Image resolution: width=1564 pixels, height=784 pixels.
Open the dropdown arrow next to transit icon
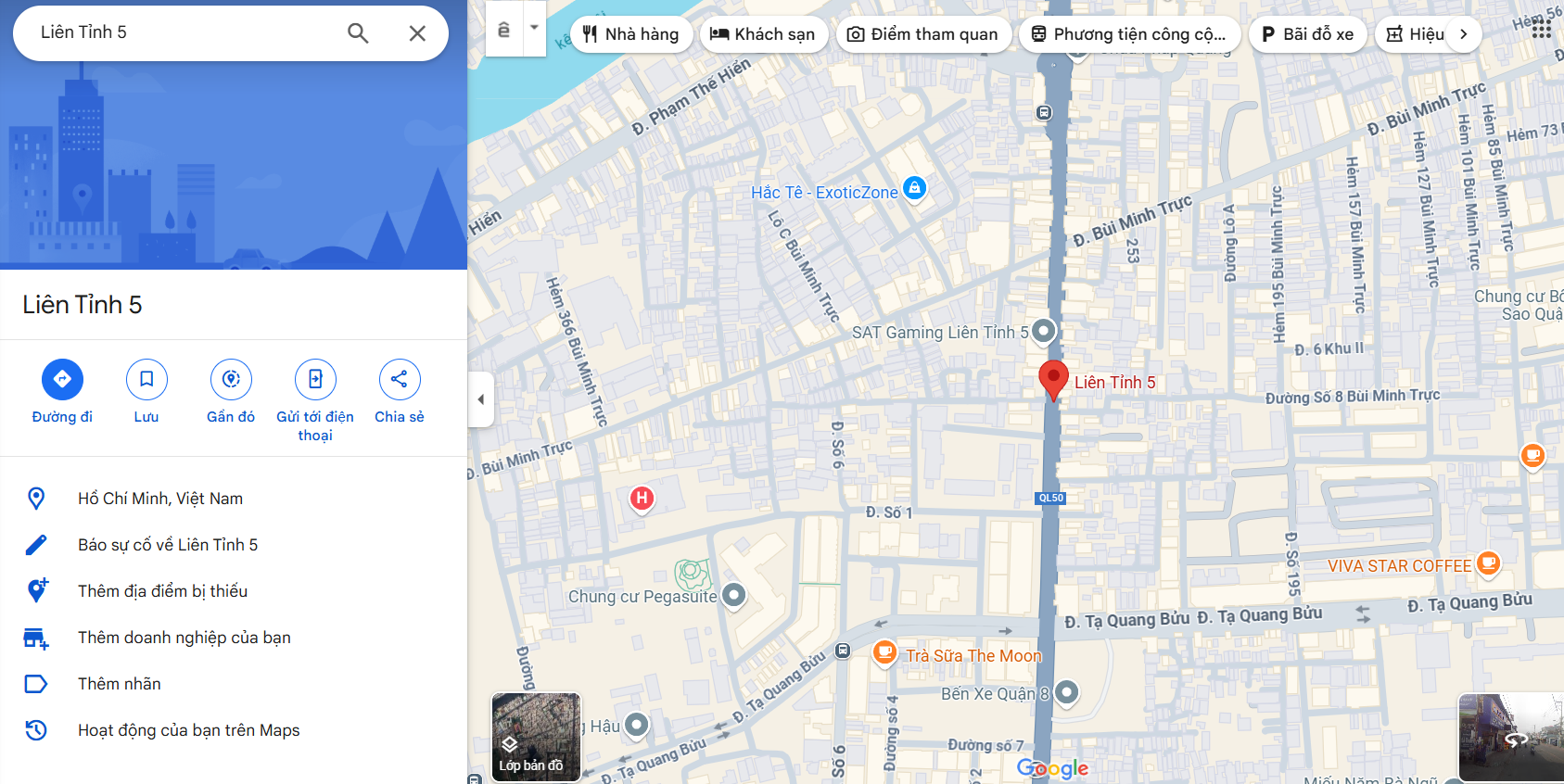click(x=534, y=28)
